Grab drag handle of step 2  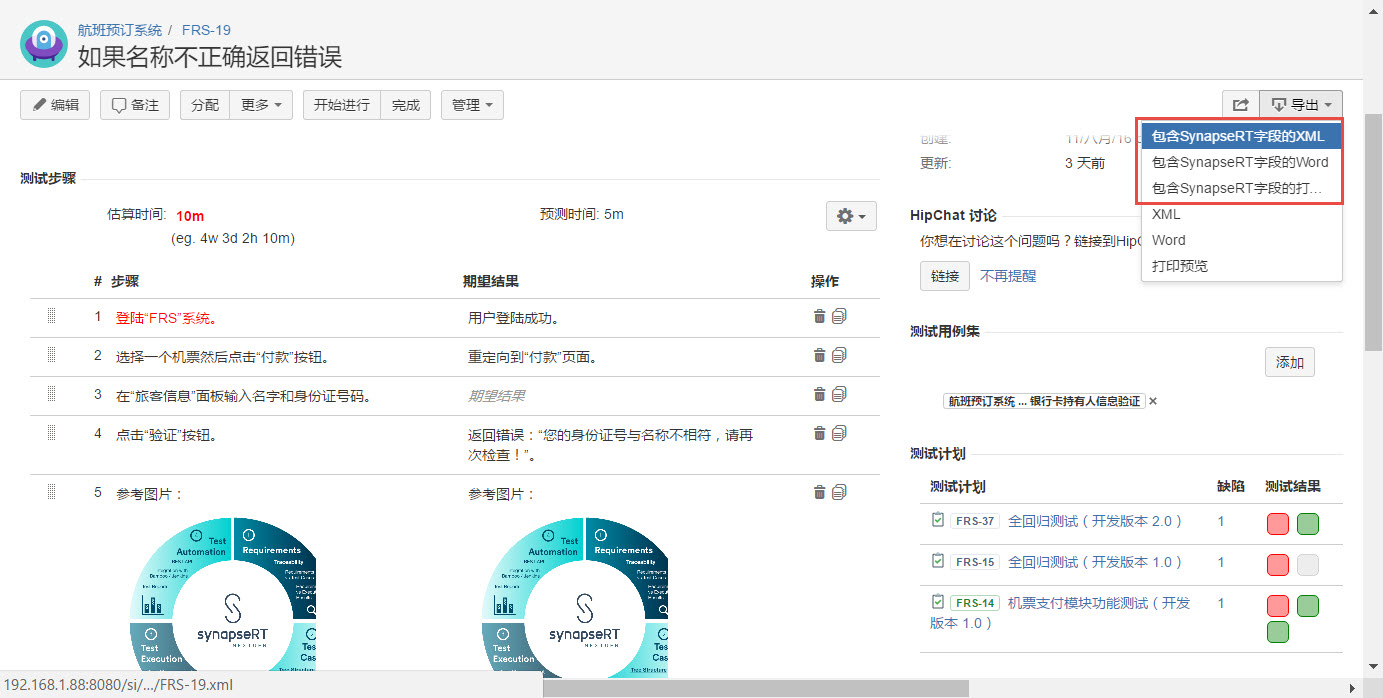(51, 355)
